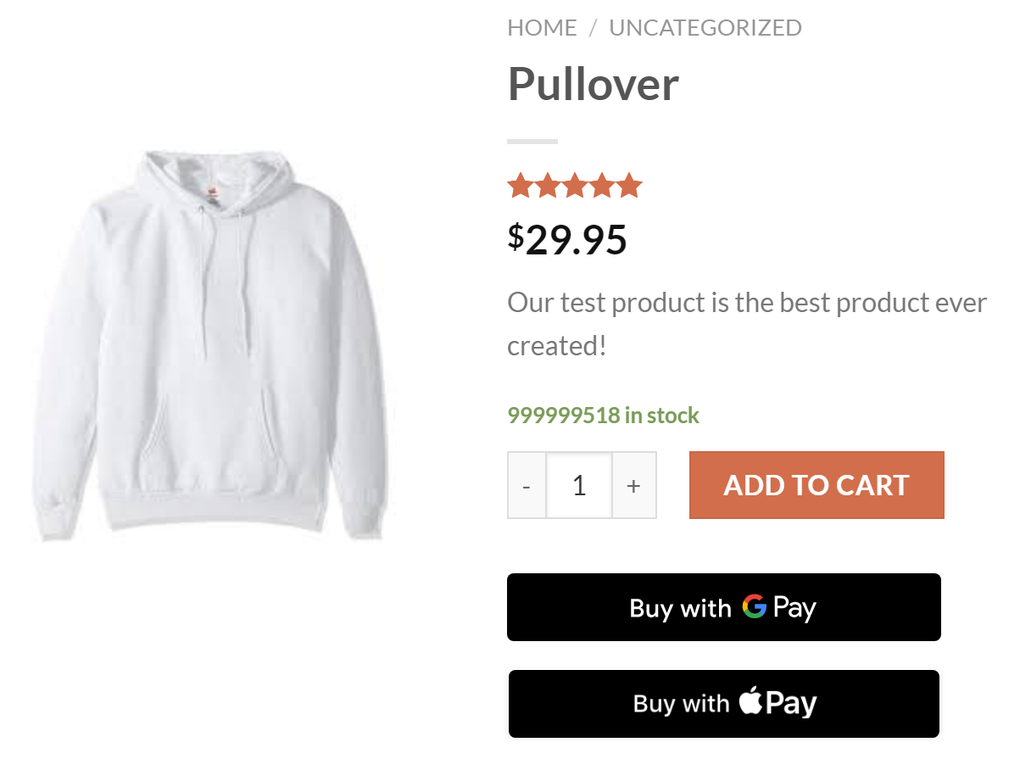Click the first rating star
The image size is (1020, 759).
click(x=519, y=186)
